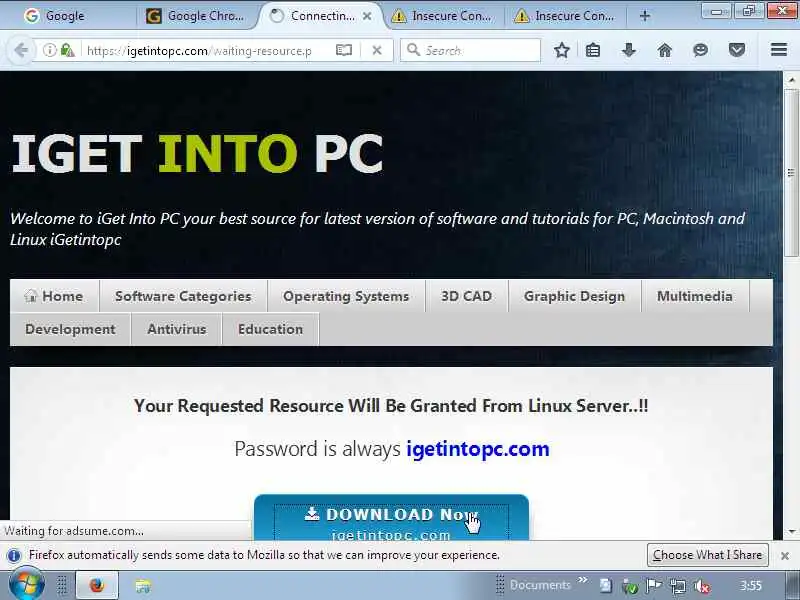
Task: Click the page tray icon beside the Documents chevron
Action: pos(606,586)
